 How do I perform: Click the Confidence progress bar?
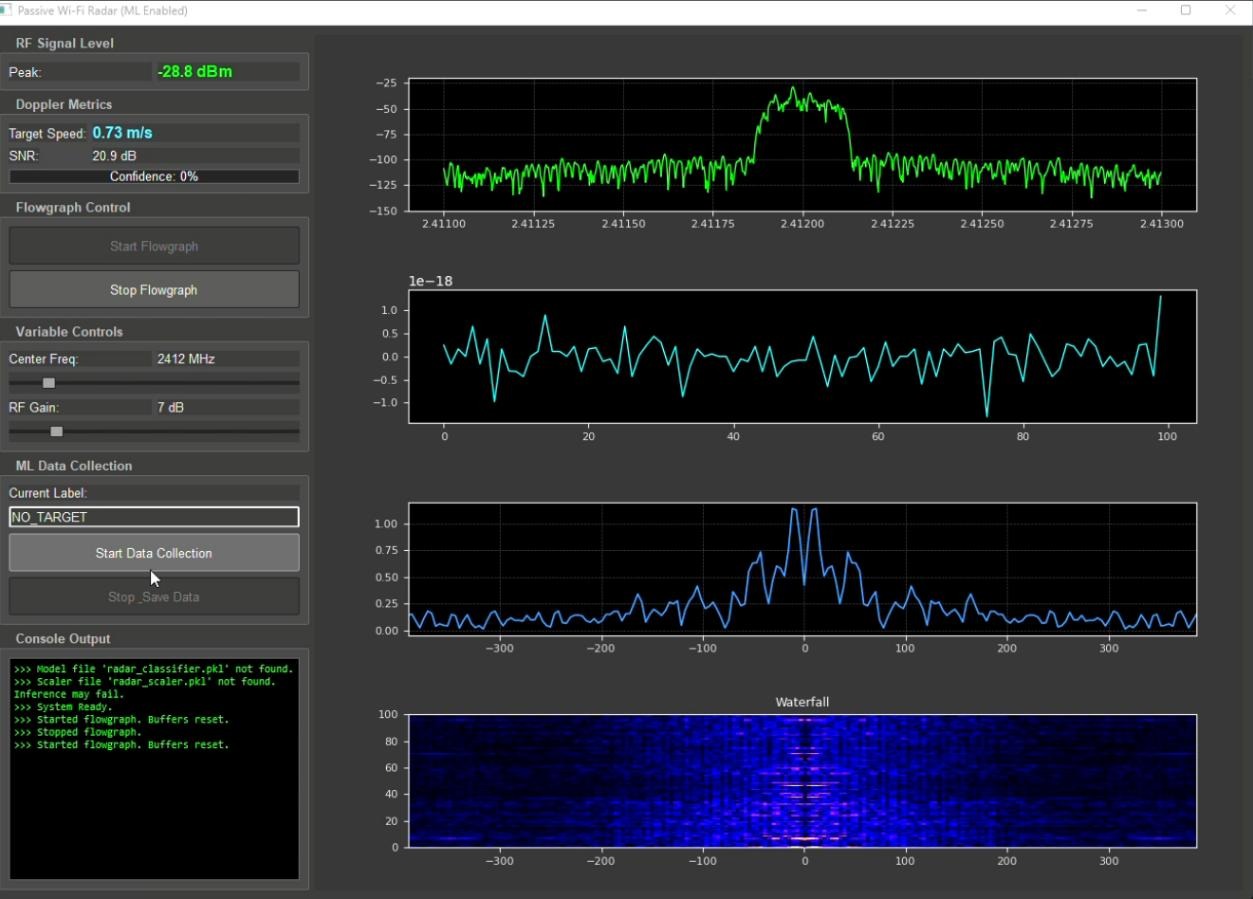pyautogui.click(x=154, y=176)
